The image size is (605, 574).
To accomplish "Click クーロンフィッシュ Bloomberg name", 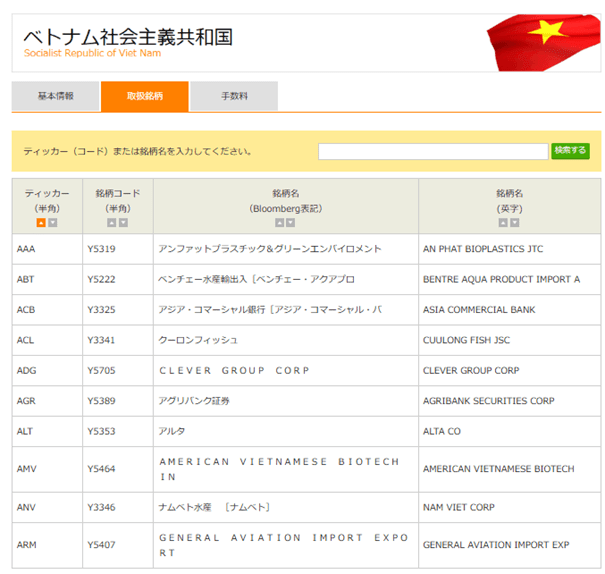I will pyautogui.click(x=198, y=340).
